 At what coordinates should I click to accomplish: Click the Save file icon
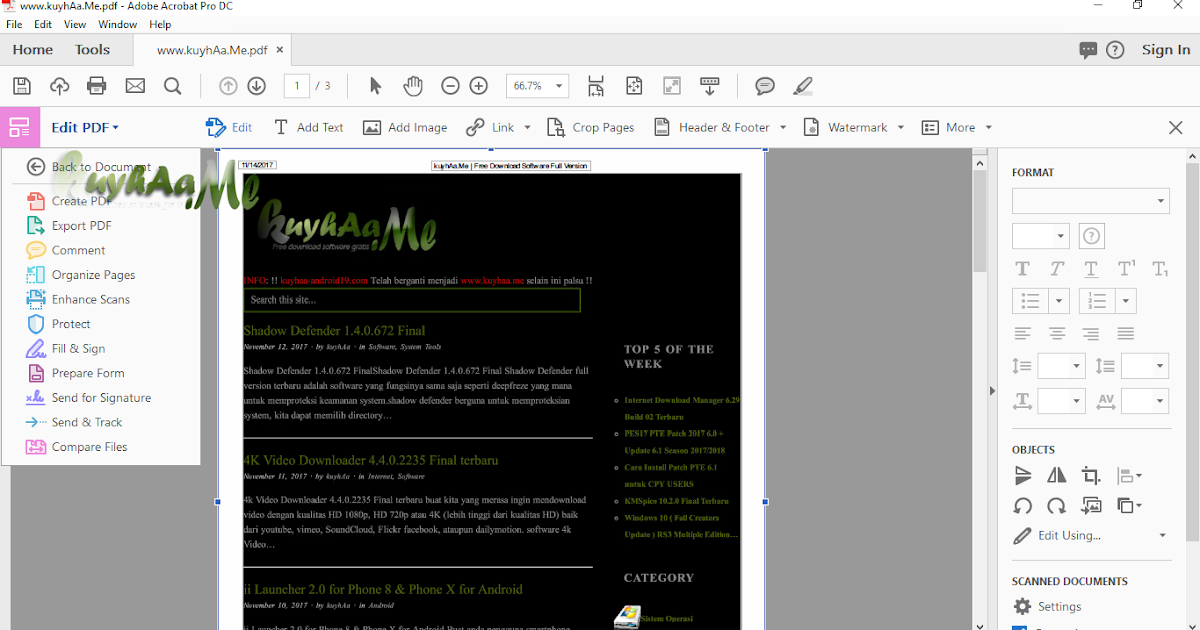click(x=22, y=86)
